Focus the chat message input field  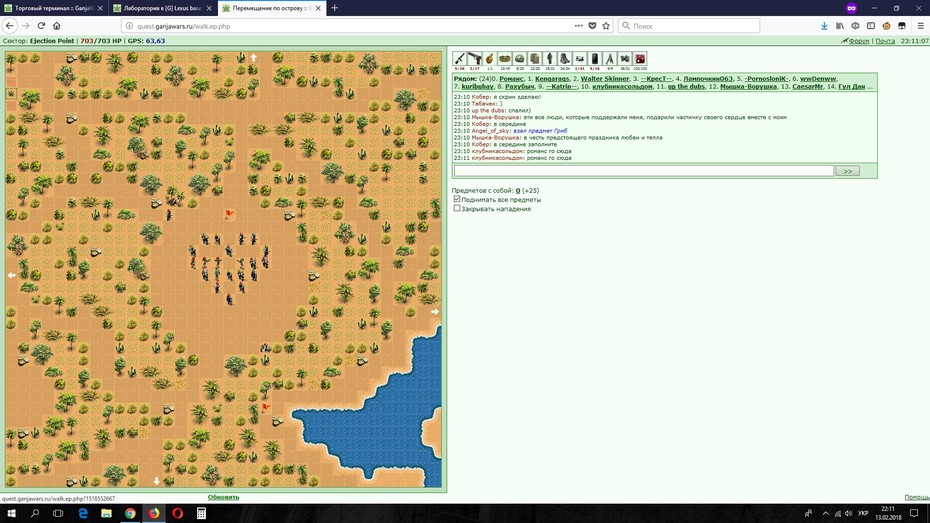(x=644, y=171)
